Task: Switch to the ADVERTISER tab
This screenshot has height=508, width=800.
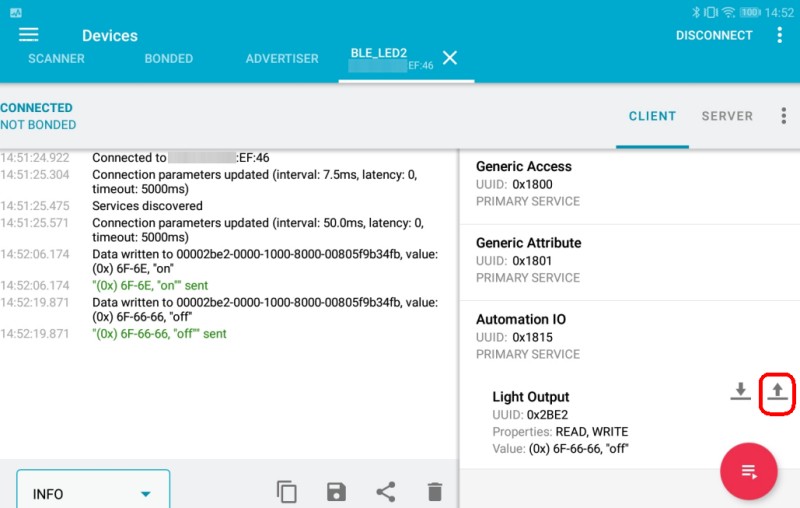Action: click(x=282, y=59)
